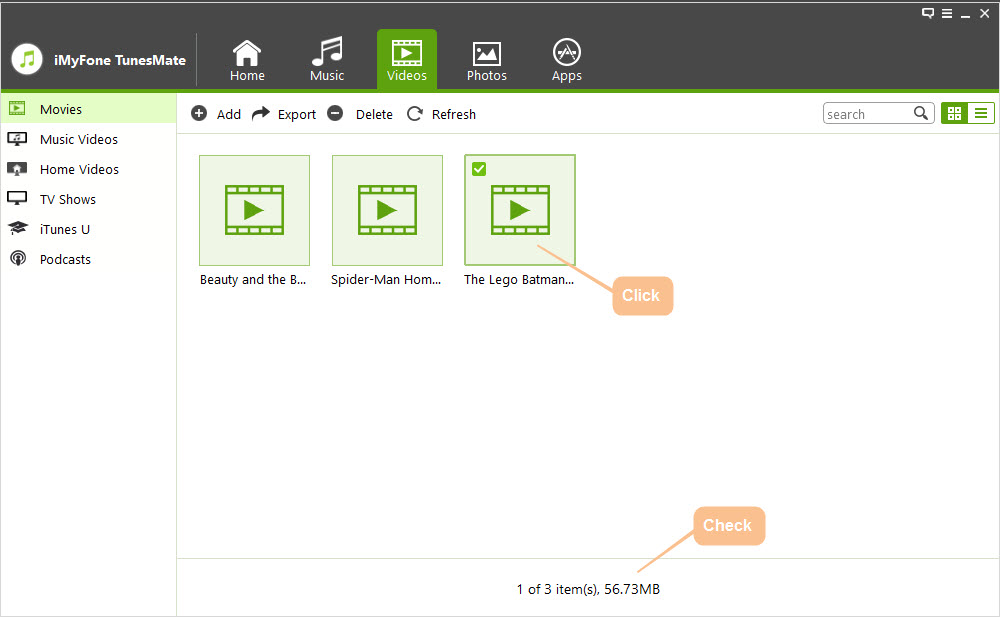Click the Delete button label

coord(374,114)
